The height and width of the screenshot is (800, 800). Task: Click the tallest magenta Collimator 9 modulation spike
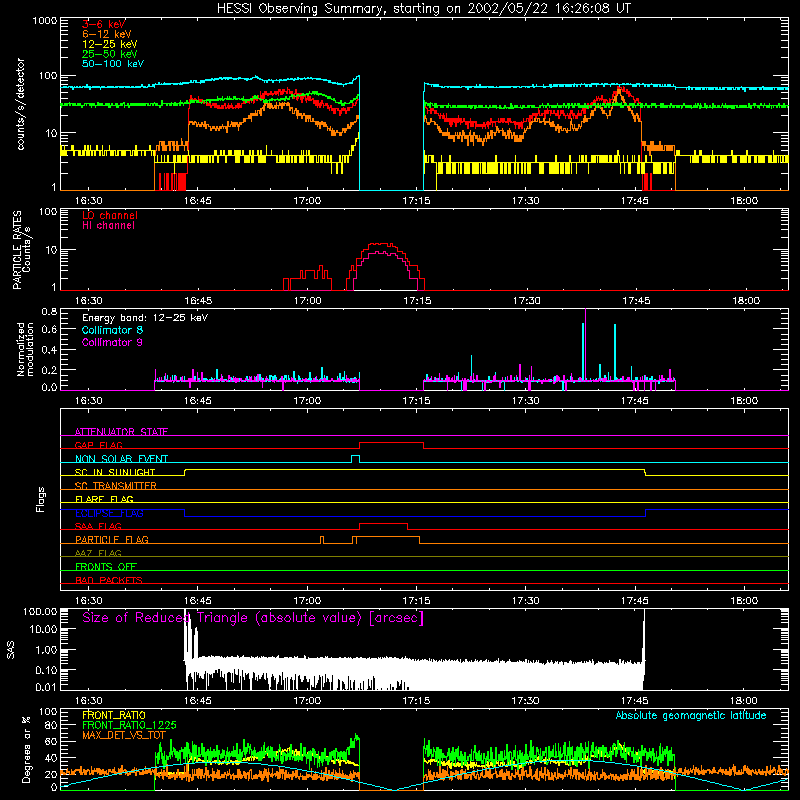pos(585,344)
